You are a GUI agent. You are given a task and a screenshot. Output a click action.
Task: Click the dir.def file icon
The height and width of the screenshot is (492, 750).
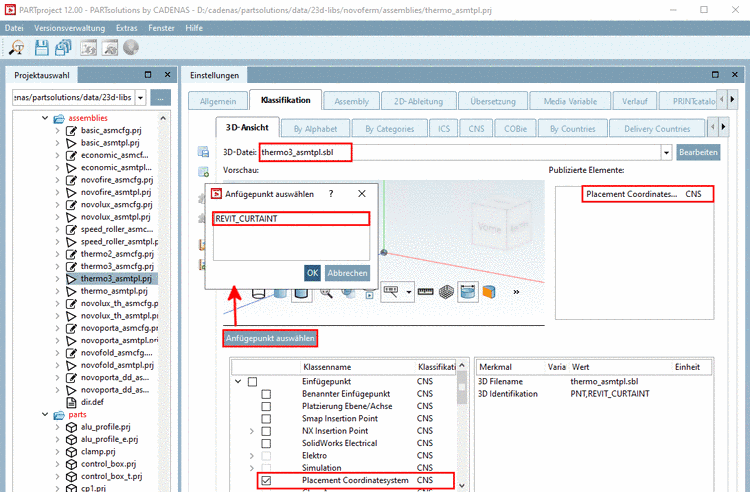[x=71, y=402]
